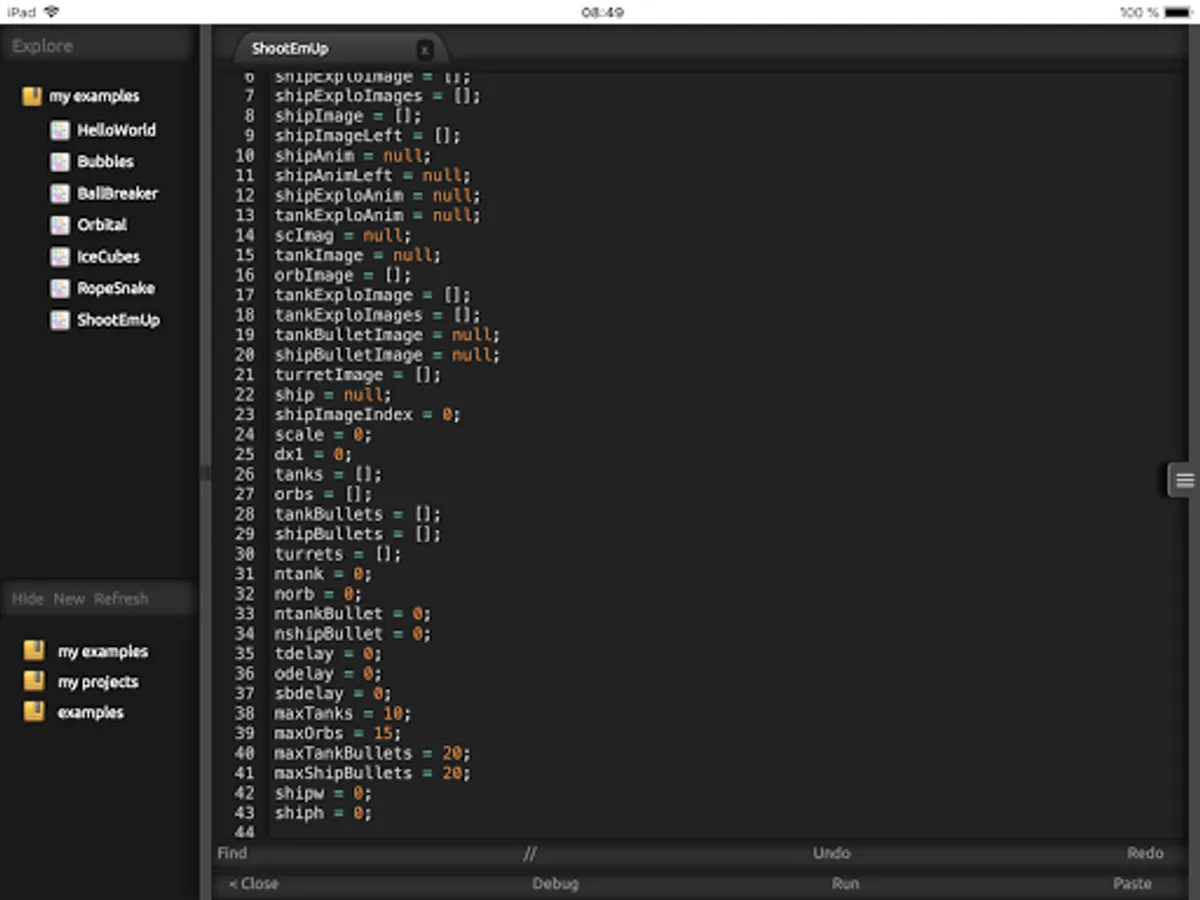Image resolution: width=1200 pixels, height=900 pixels.
Task: Click the line 'turretImage = [];'
Action: pos(358,375)
